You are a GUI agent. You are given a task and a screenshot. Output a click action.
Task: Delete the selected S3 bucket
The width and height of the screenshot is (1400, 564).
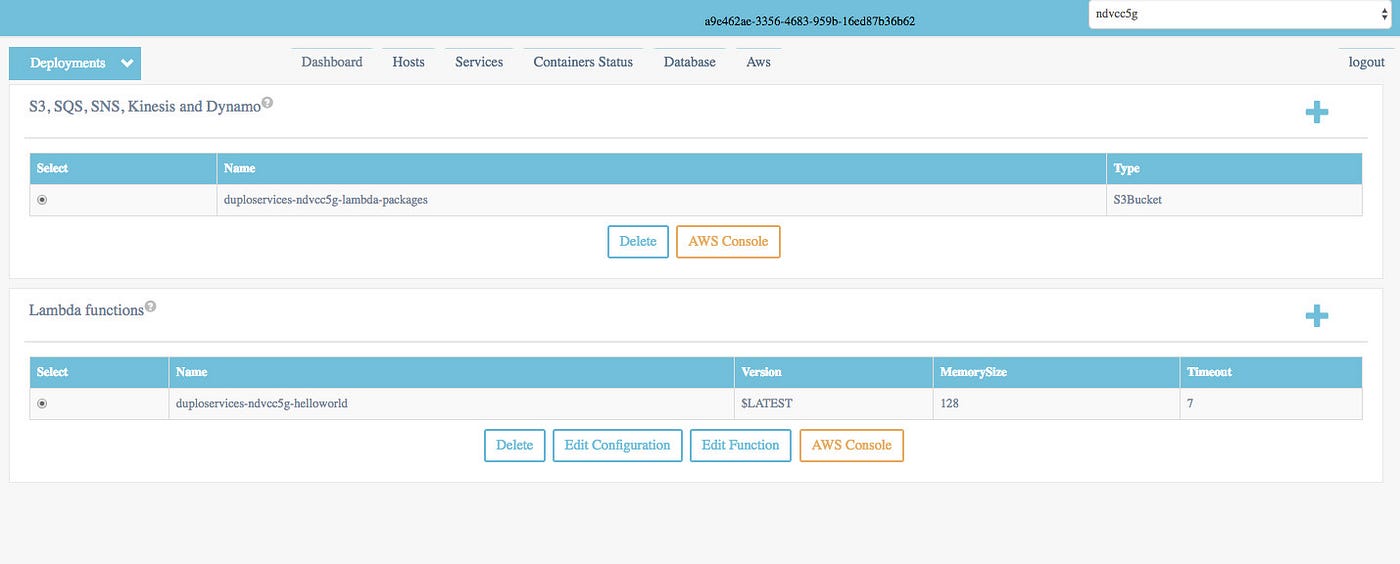[x=638, y=242]
